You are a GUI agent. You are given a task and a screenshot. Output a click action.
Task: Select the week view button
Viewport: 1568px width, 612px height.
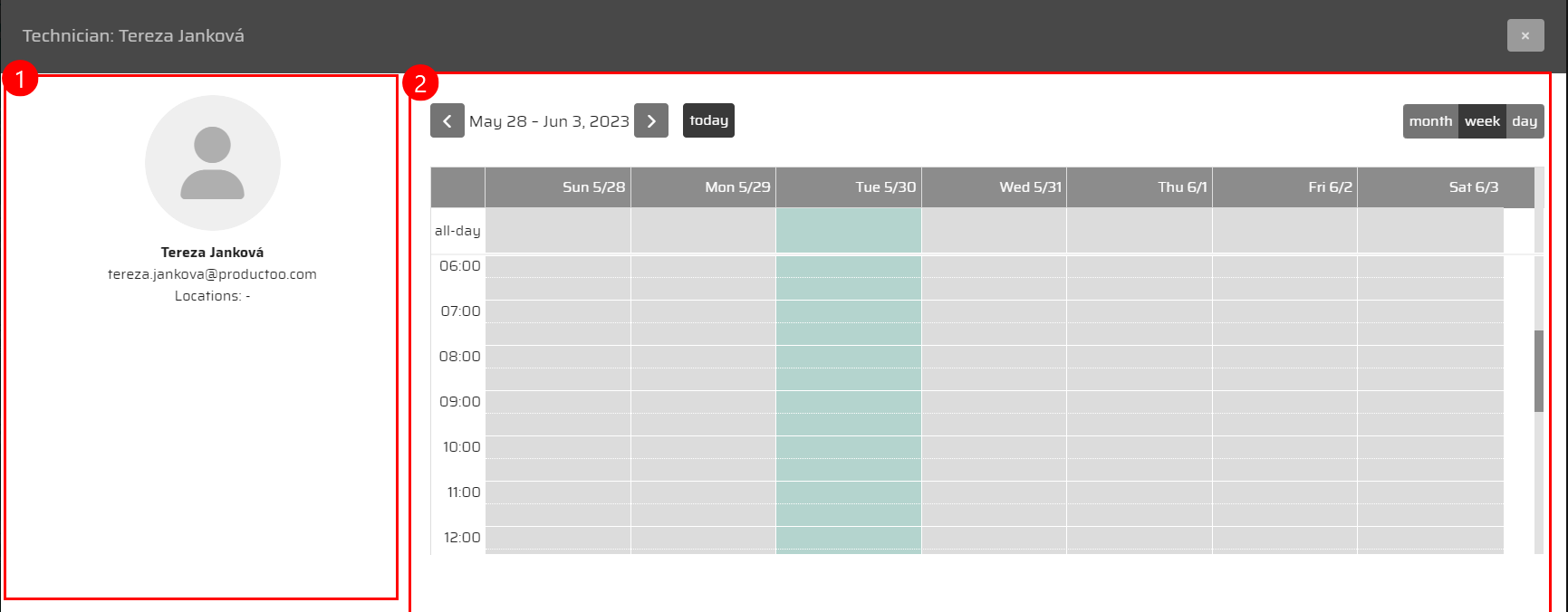1482,121
